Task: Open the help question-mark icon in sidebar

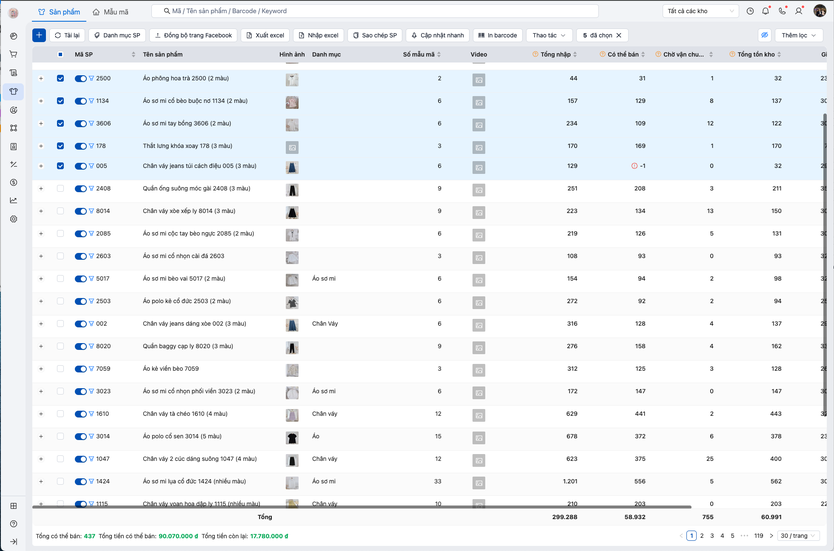Action: (13, 523)
